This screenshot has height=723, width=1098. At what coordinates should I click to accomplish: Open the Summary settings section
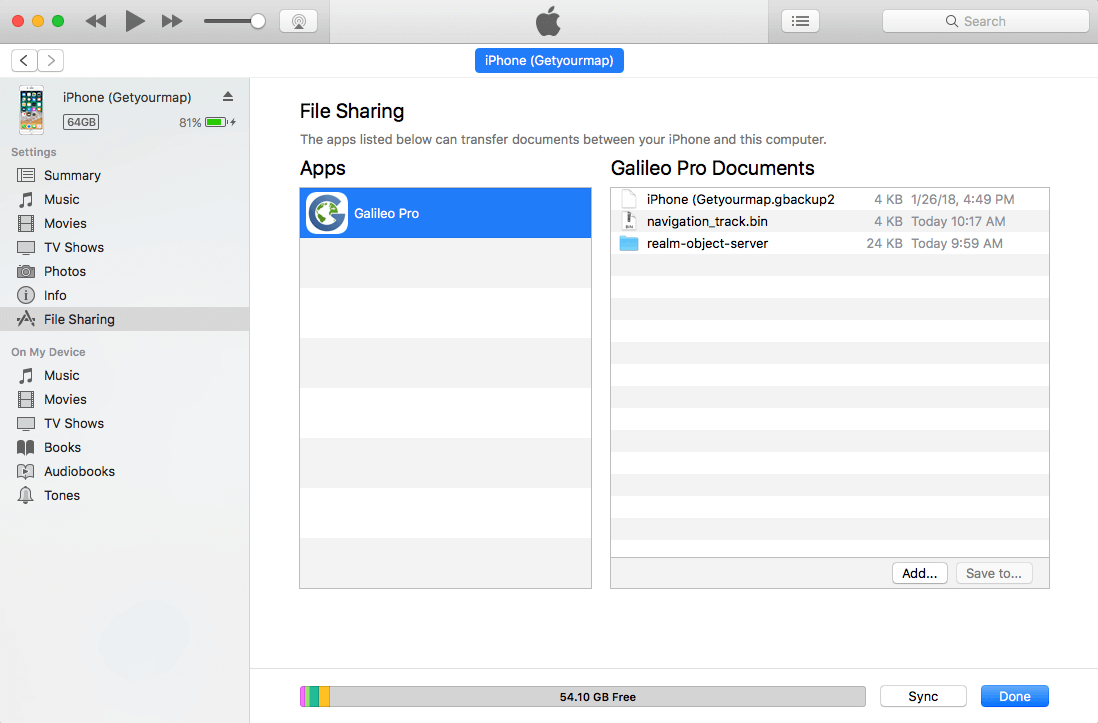tap(72, 175)
